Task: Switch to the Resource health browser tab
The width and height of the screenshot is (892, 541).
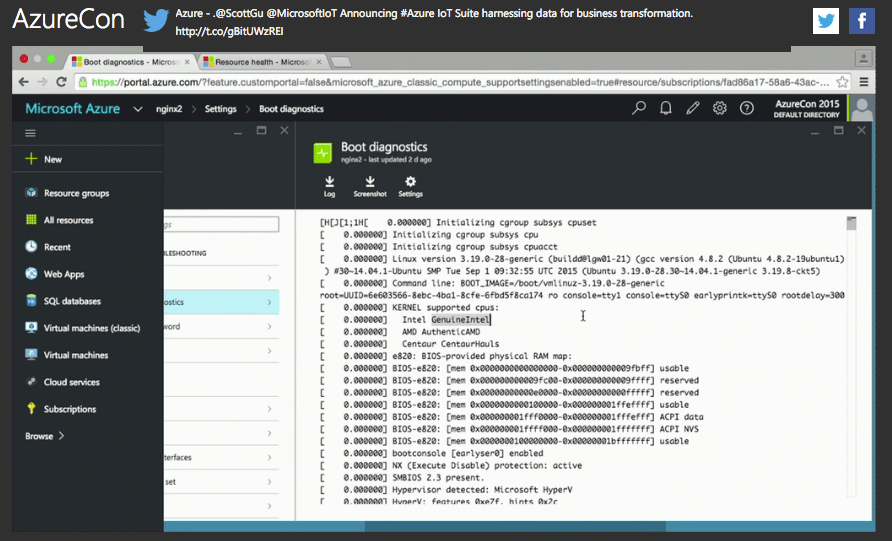Action: (x=262, y=61)
